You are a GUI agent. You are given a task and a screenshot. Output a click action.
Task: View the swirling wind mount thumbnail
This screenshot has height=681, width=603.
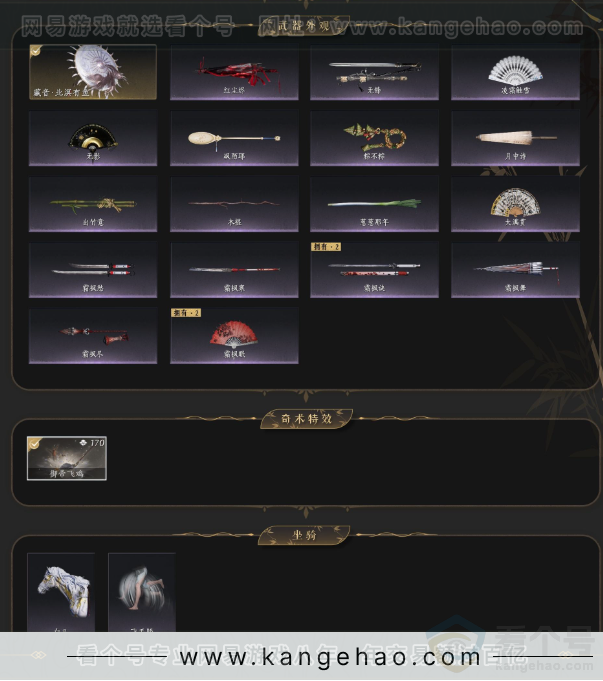click(x=142, y=592)
